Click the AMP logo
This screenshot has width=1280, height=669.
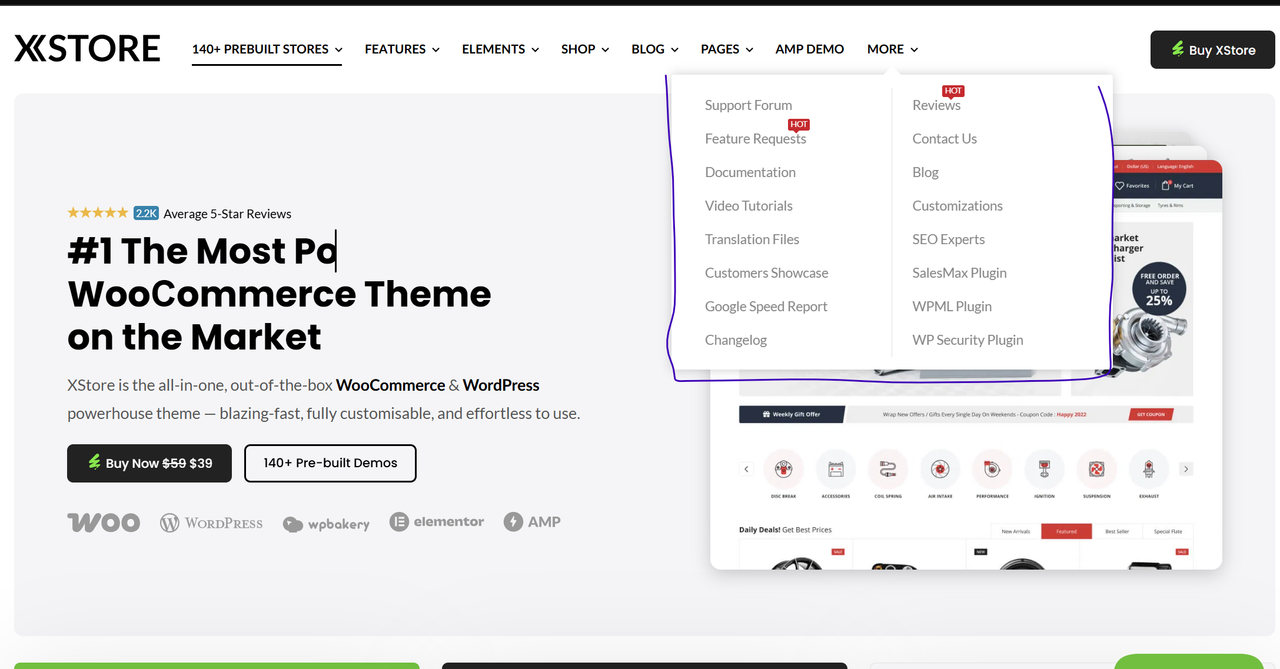532,521
